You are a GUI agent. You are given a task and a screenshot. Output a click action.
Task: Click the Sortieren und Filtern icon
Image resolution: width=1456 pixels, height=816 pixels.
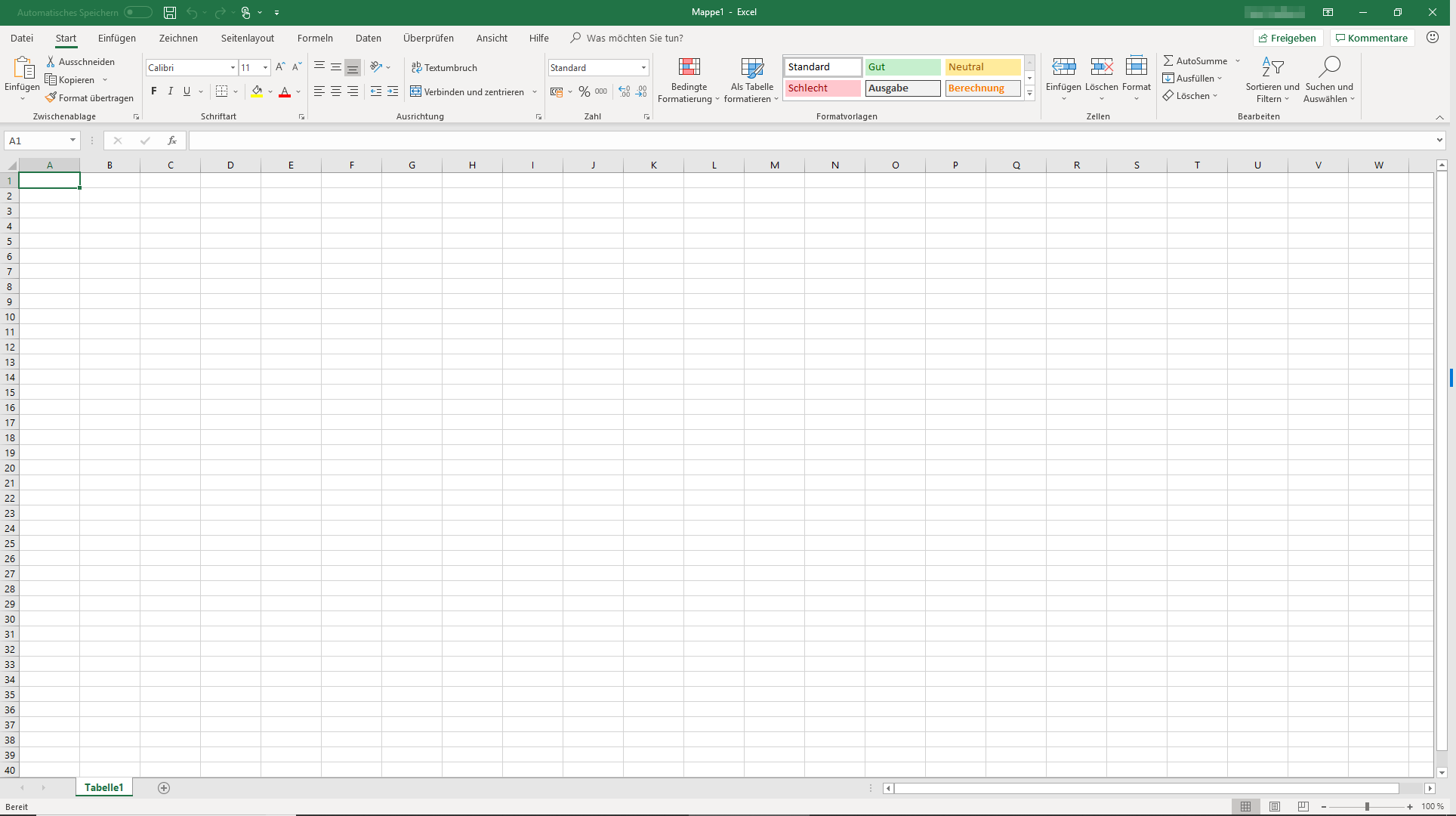pos(1272,67)
